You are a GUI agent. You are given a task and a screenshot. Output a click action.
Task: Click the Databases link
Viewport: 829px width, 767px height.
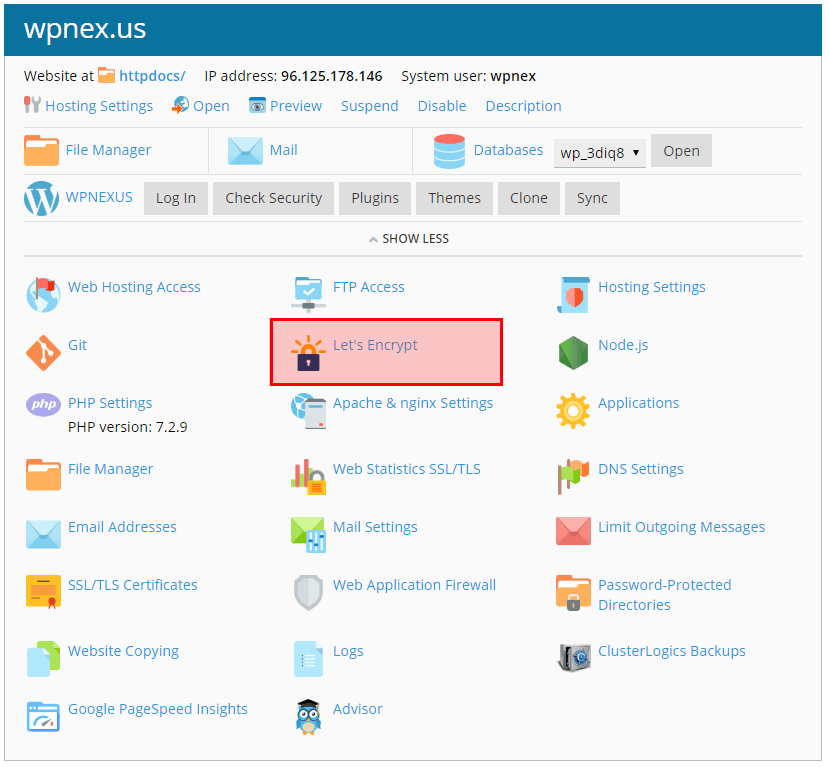pyautogui.click(x=509, y=151)
